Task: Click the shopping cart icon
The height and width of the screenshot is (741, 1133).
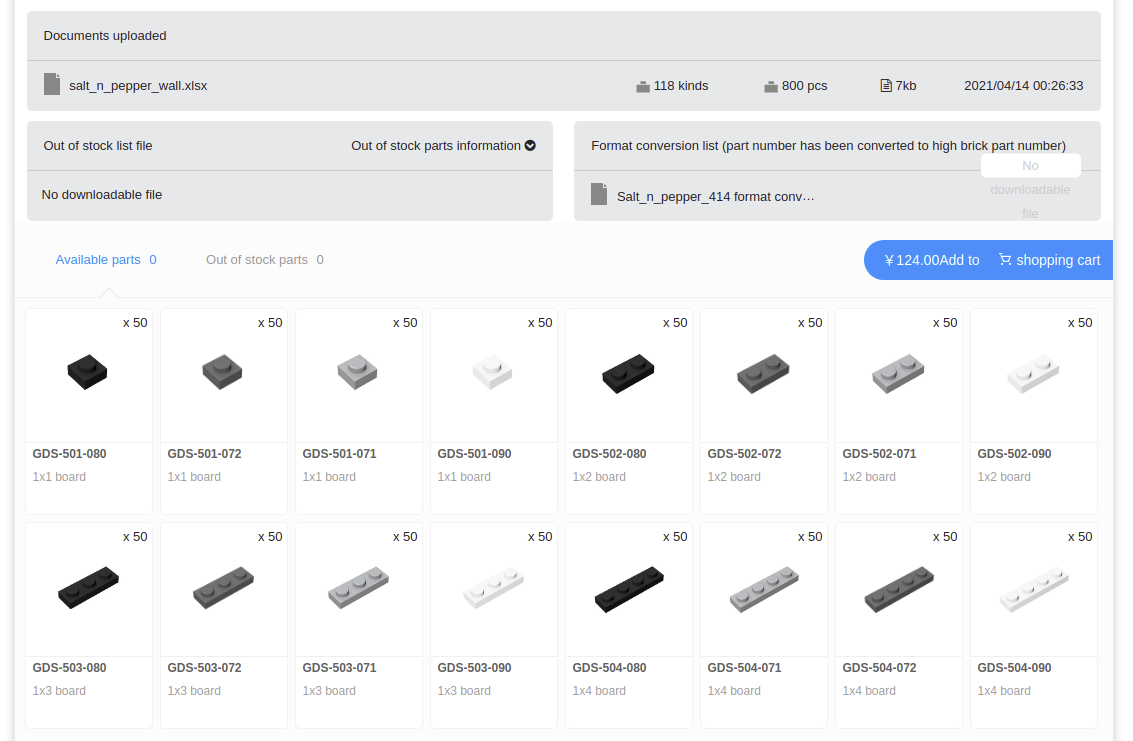Action: point(1004,260)
